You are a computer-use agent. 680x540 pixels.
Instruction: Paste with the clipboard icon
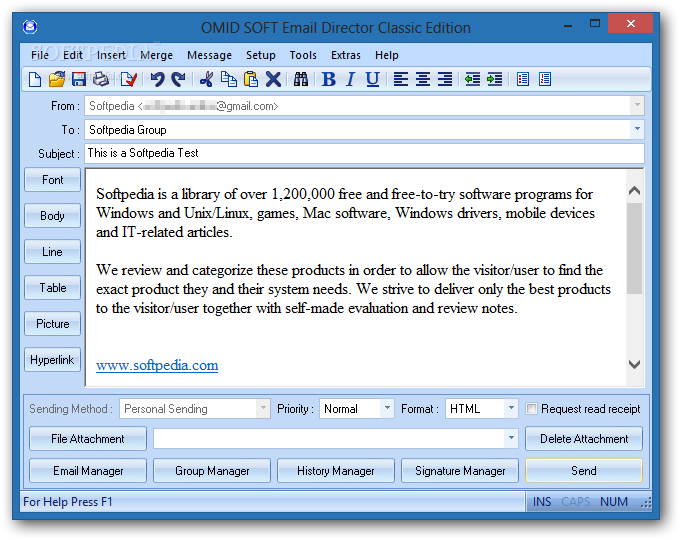click(251, 79)
